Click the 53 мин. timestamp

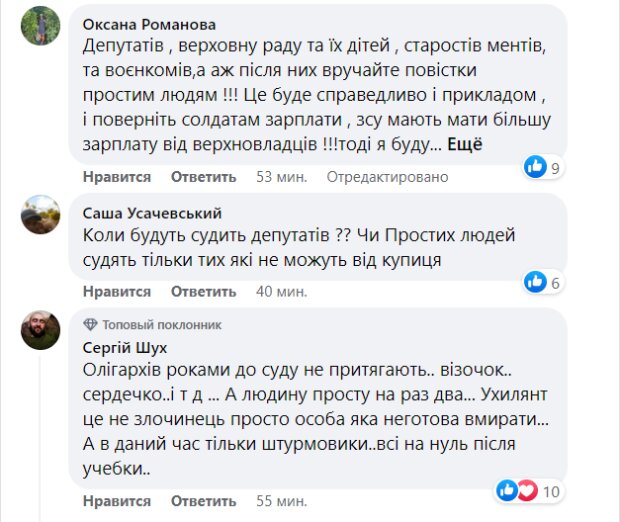[279, 177]
